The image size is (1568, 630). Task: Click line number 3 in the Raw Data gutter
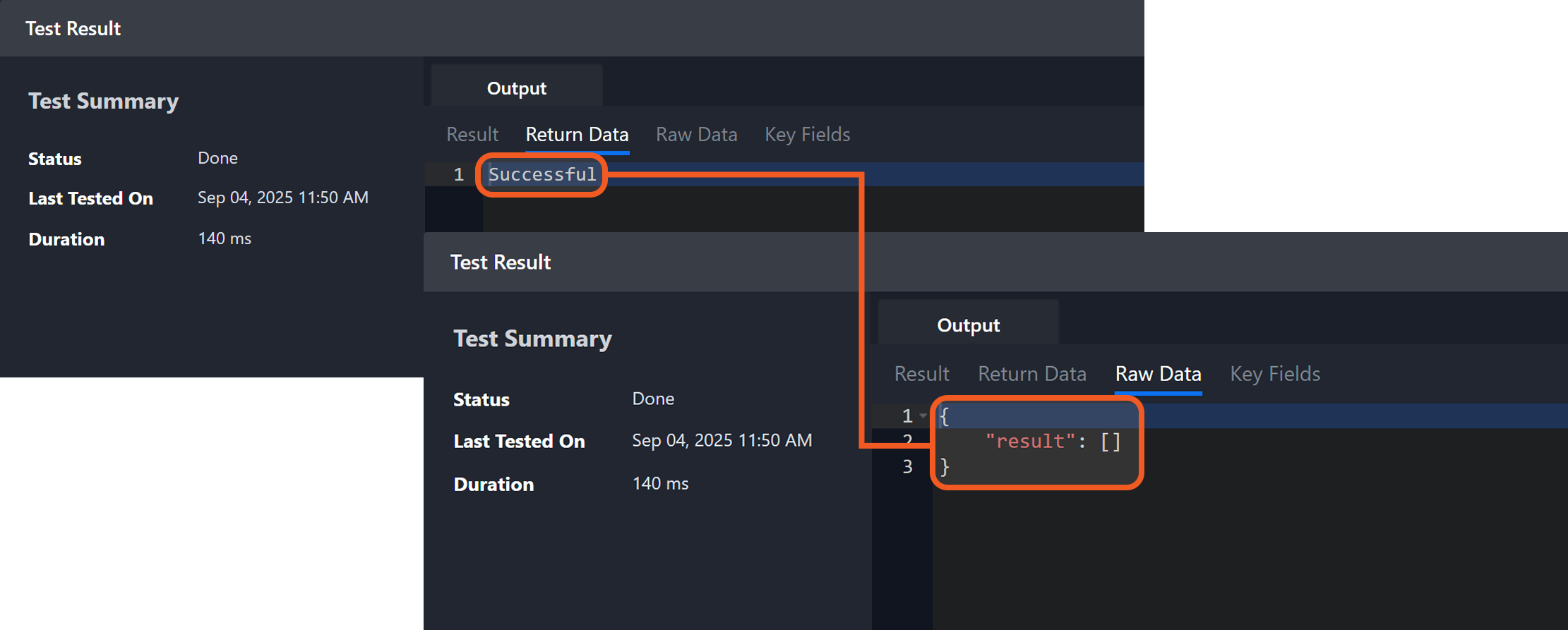pos(907,466)
